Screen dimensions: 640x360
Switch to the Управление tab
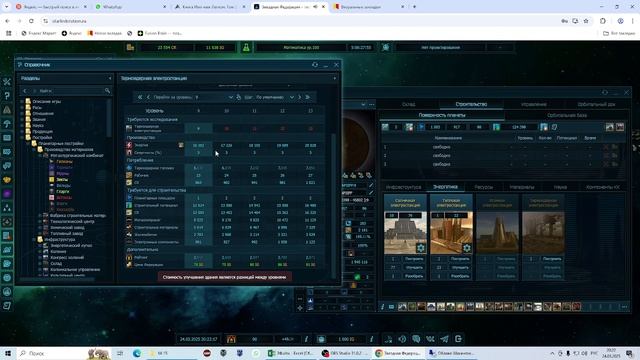pos(533,104)
